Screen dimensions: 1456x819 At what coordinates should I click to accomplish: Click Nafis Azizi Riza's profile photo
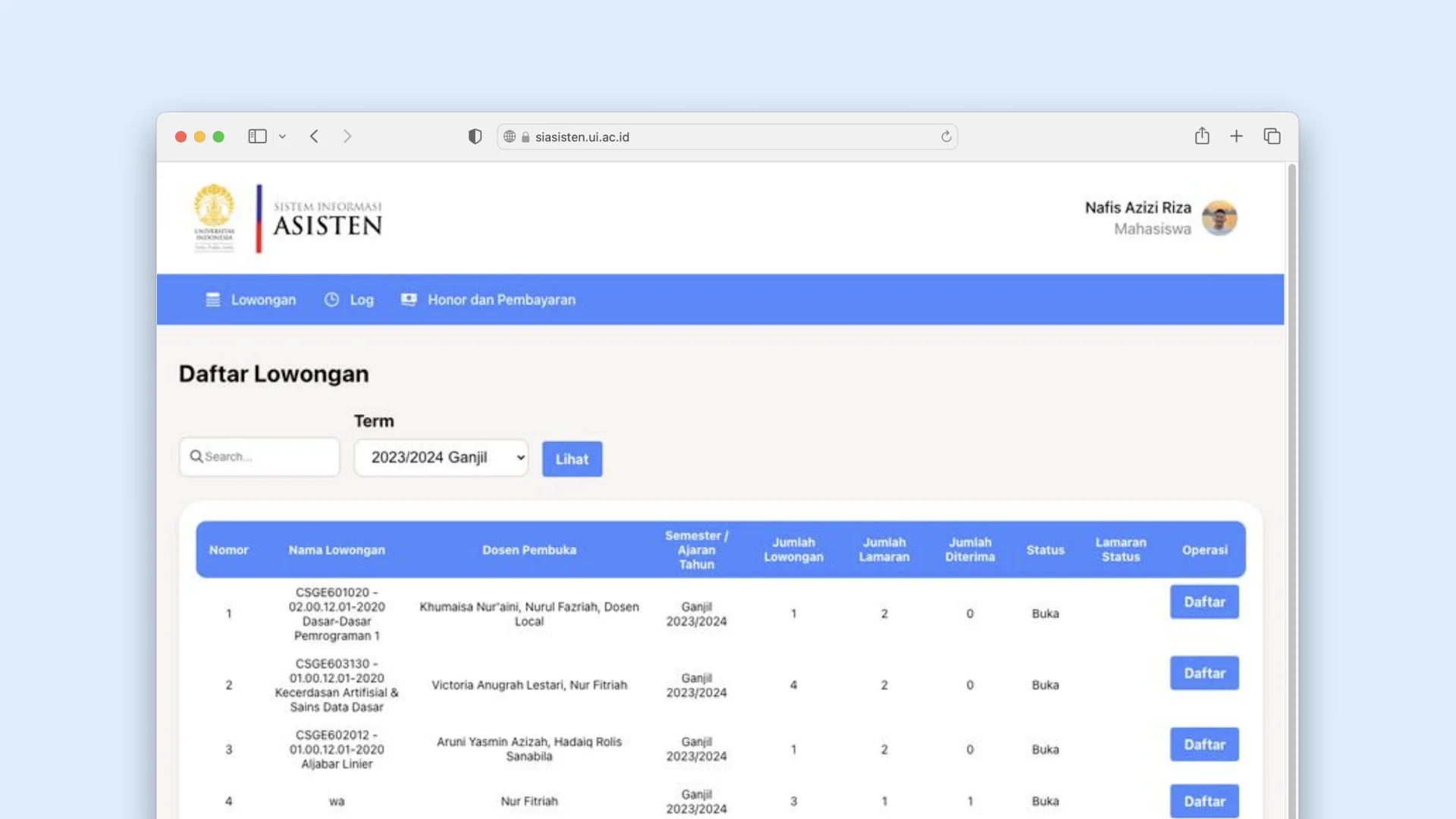[1220, 218]
